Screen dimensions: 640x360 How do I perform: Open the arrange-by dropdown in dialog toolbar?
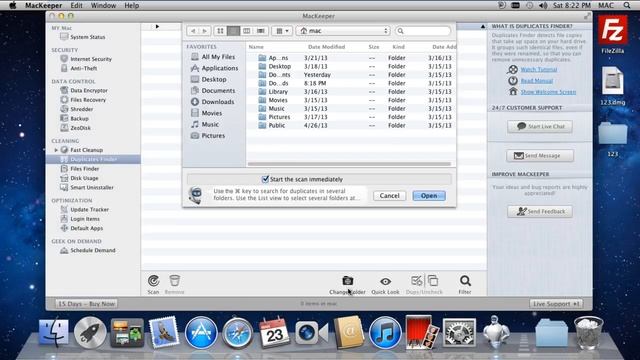(282, 31)
